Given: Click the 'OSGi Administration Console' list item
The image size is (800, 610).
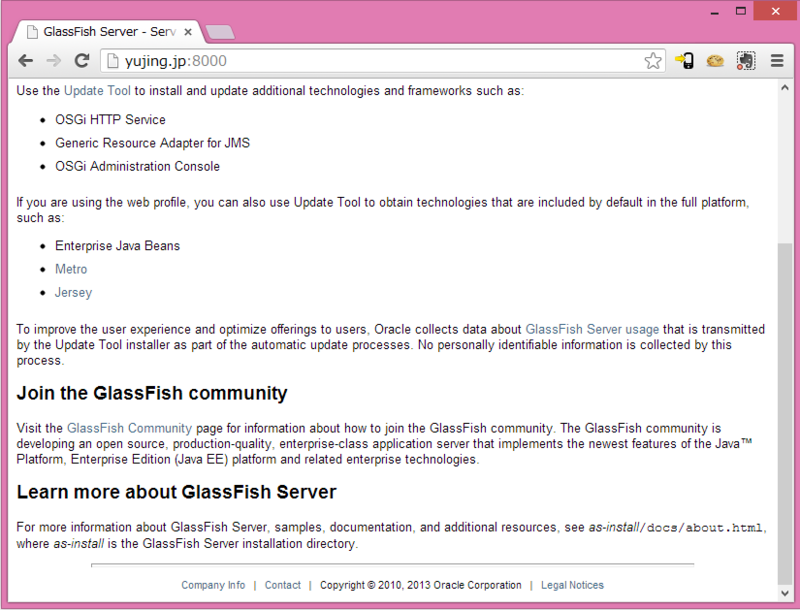Looking at the screenshot, I should 137,167.
